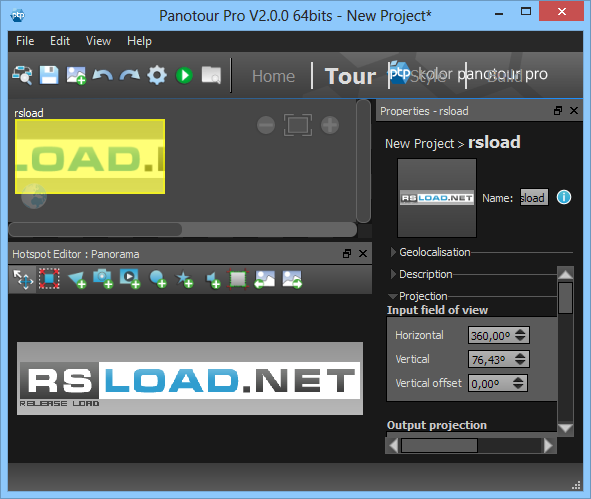Click the New Project breadcrumb link
The height and width of the screenshot is (499, 591).
tap(420, 144)
